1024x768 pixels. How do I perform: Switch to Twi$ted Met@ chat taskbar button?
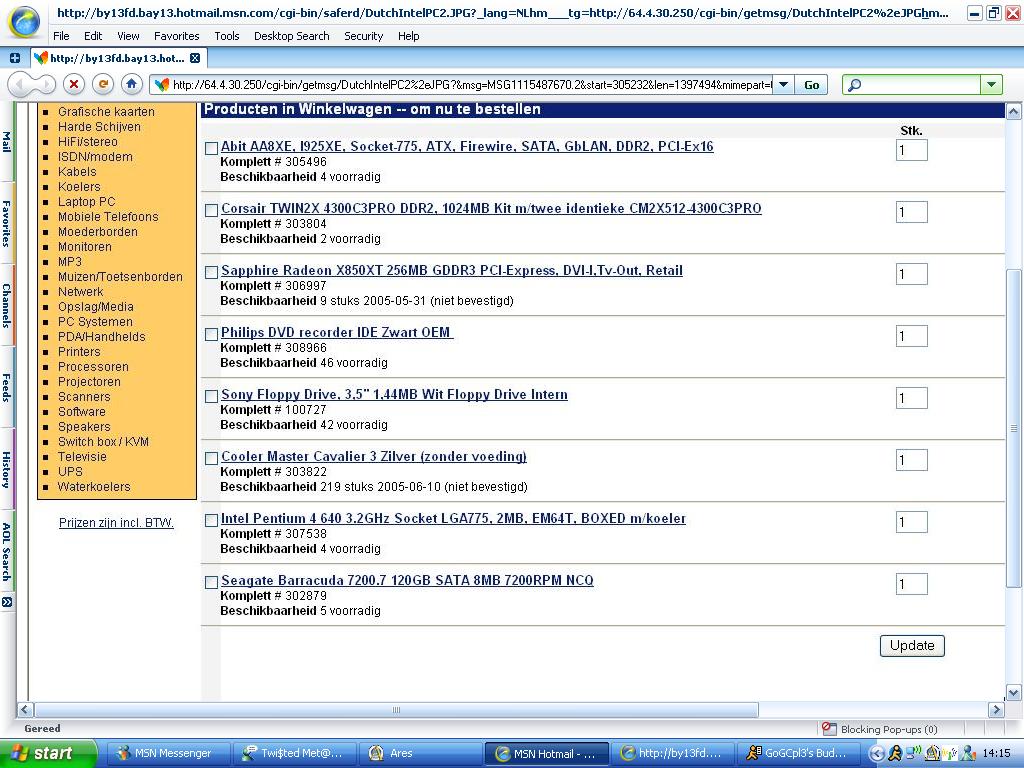coord(295,753)
